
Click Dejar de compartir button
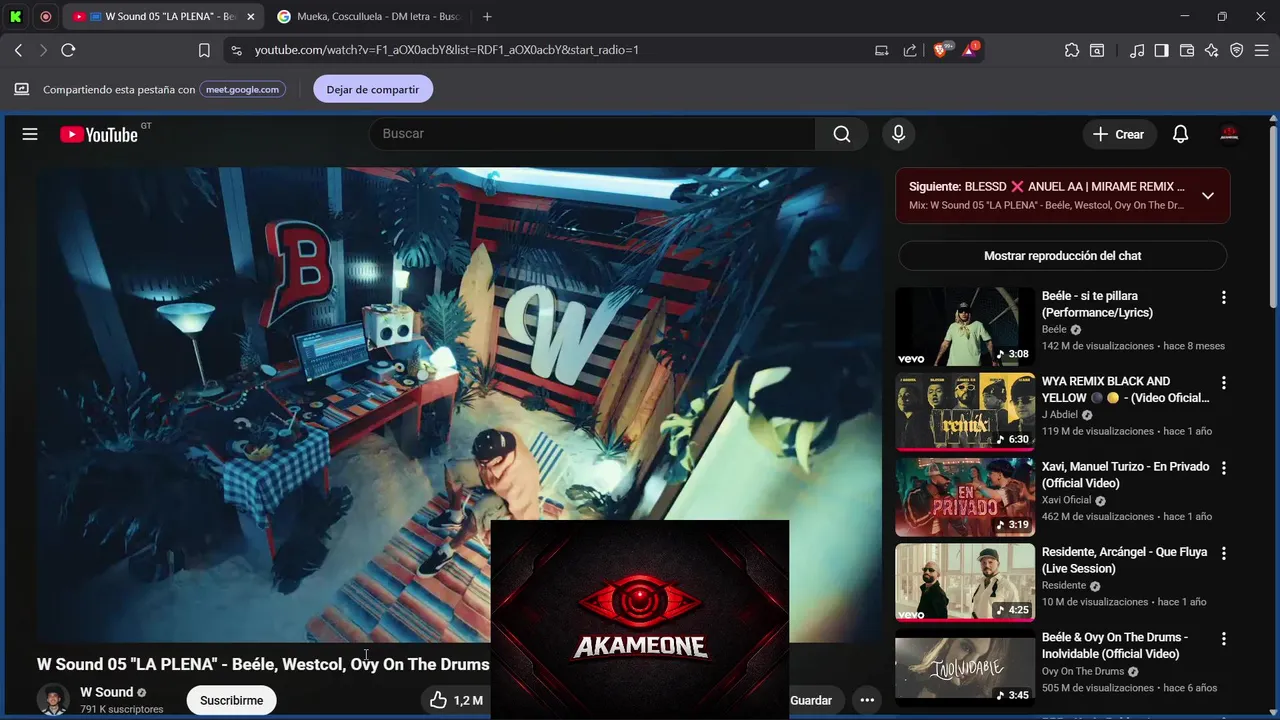click(372, 89)
